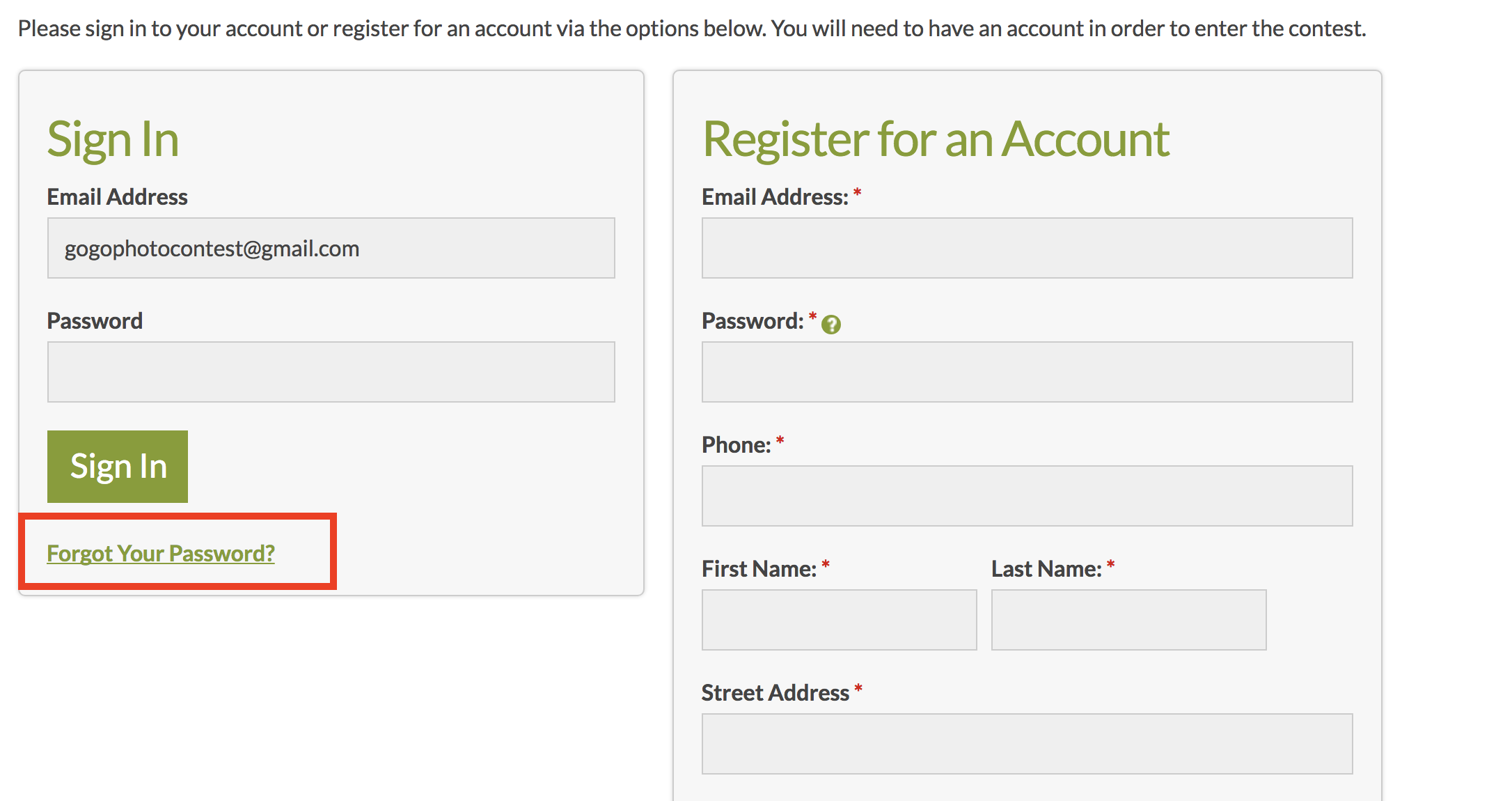Click the Street Address input field
The width and height of the screenshot is (1512, 801).
point(1027,744)
